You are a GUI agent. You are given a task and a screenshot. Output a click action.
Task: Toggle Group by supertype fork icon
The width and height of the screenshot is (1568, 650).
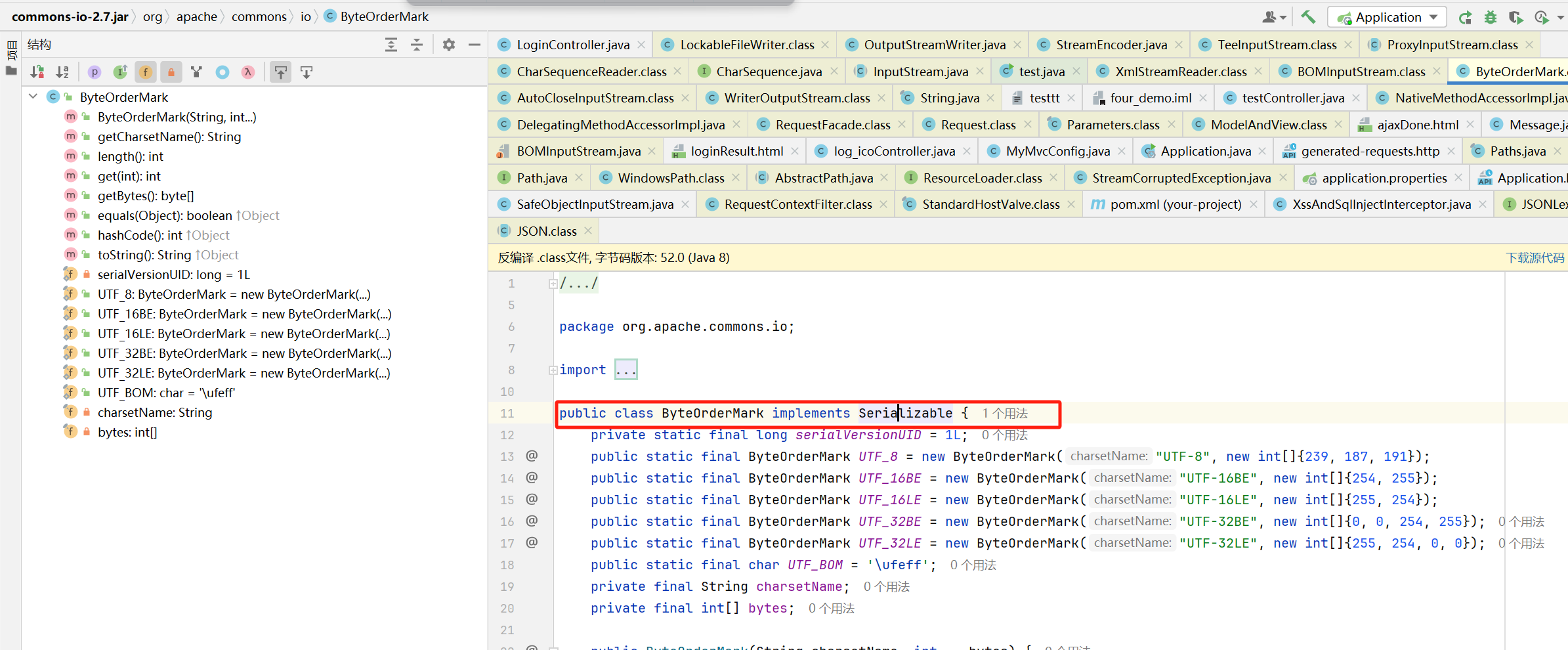tap(196, 72)
